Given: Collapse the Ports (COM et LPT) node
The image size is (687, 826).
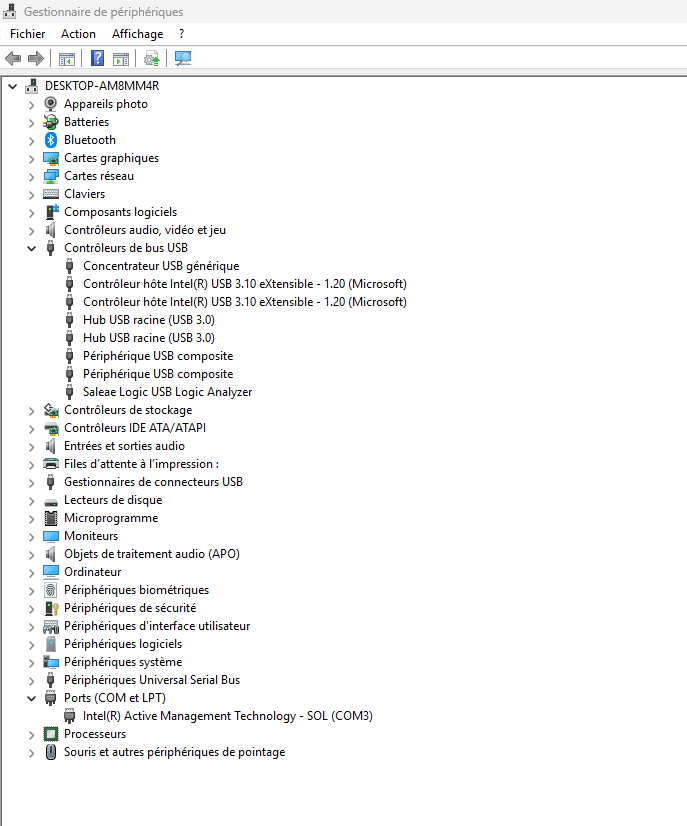Looking at the screenshot, I should click(x=31, y=698).
